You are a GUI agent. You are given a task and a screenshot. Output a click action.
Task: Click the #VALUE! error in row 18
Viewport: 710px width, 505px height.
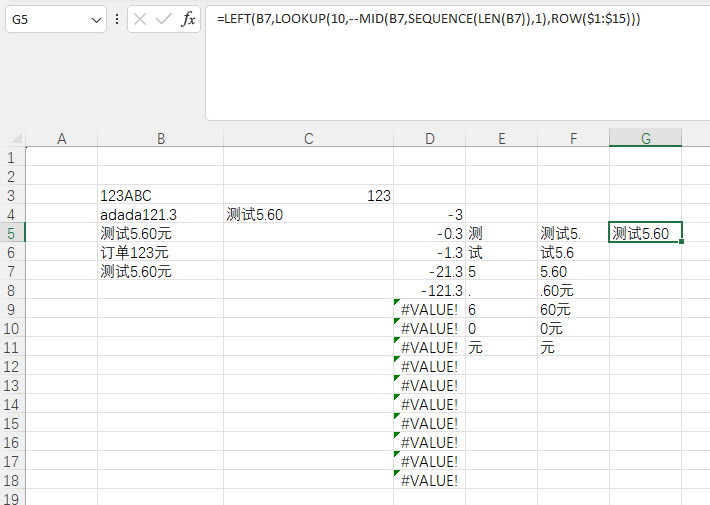(x=430, y=481)
